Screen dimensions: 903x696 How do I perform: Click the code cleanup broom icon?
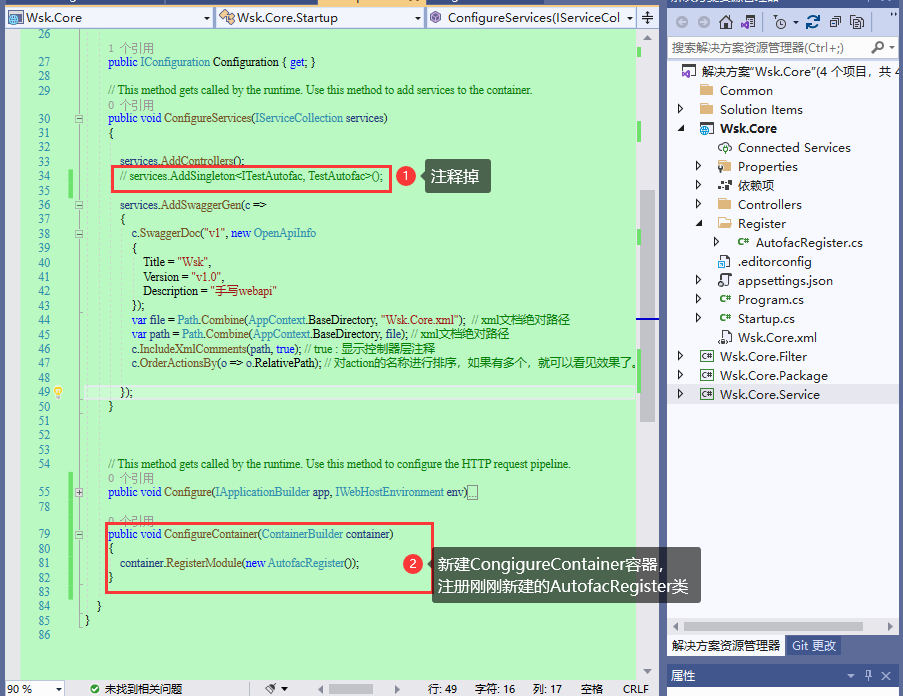(x=271, y=689)
